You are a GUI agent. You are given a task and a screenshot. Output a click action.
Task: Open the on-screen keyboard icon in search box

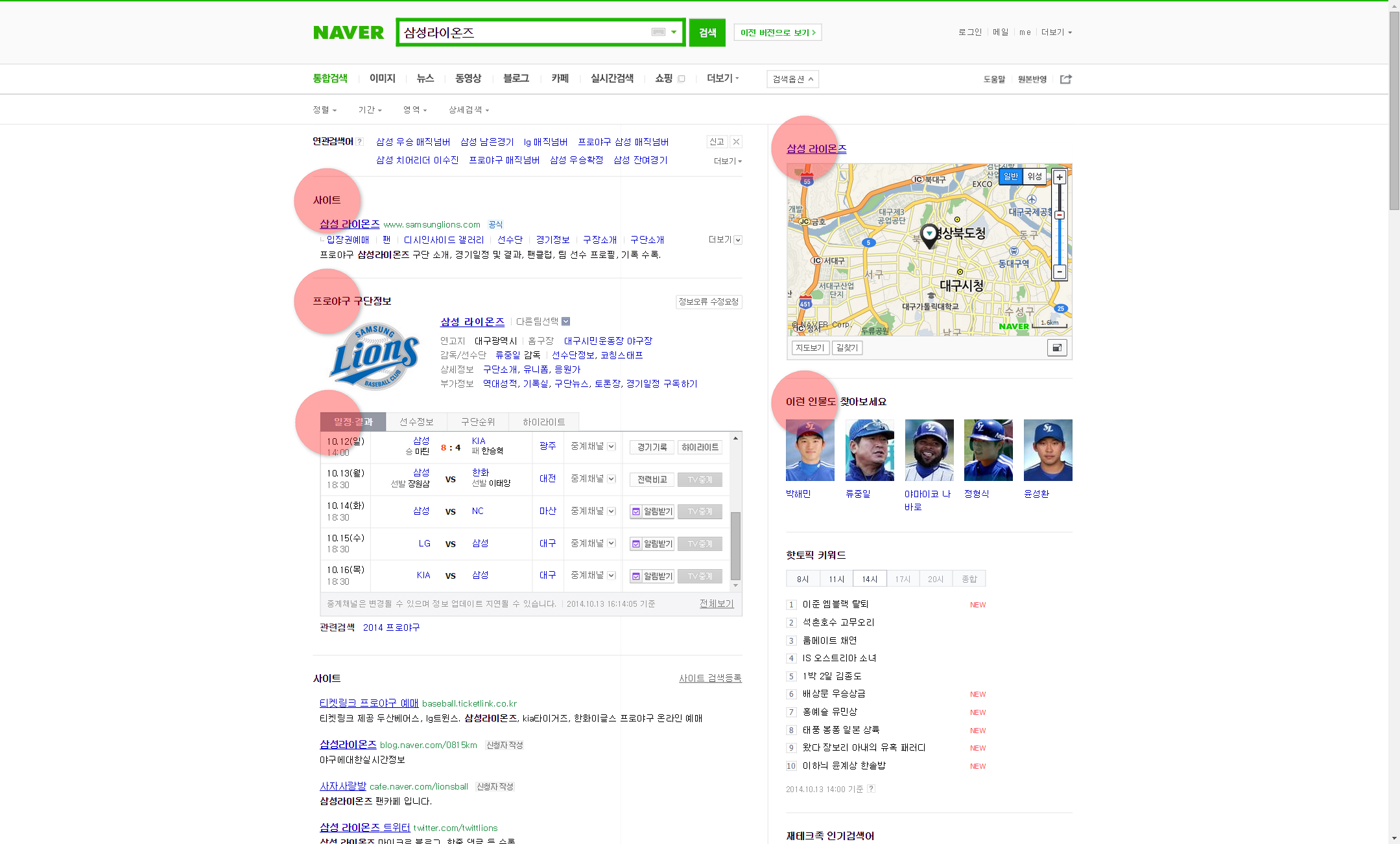658,32
